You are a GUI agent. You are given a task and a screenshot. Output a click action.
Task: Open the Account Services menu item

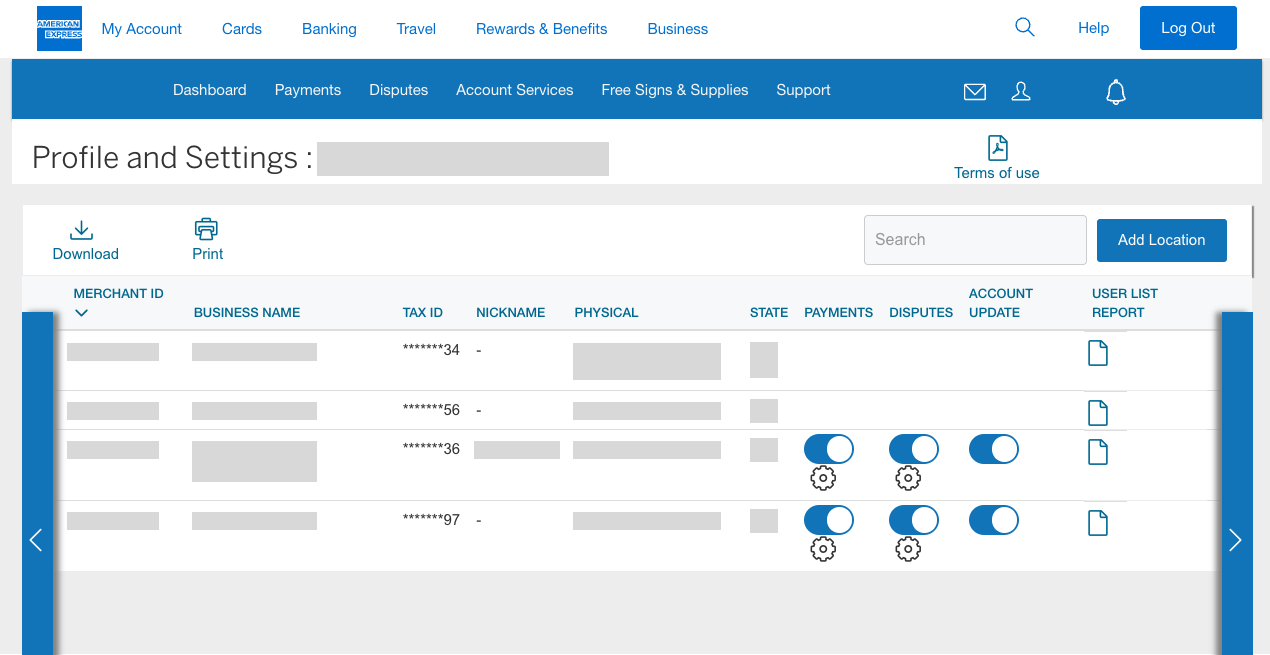[514, 90]
